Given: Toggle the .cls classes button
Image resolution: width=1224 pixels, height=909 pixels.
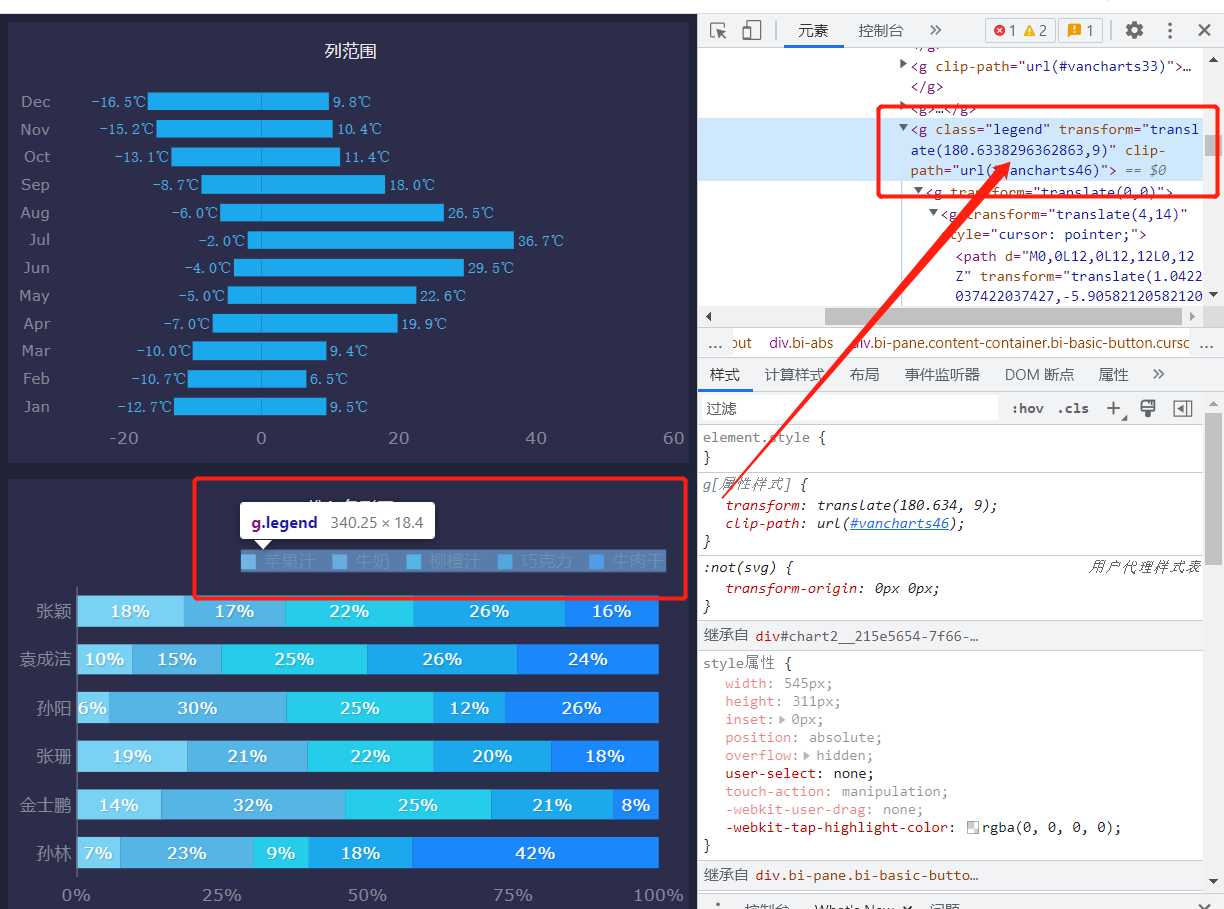Looking at the screenshot, I should [x=1073, y=408].
